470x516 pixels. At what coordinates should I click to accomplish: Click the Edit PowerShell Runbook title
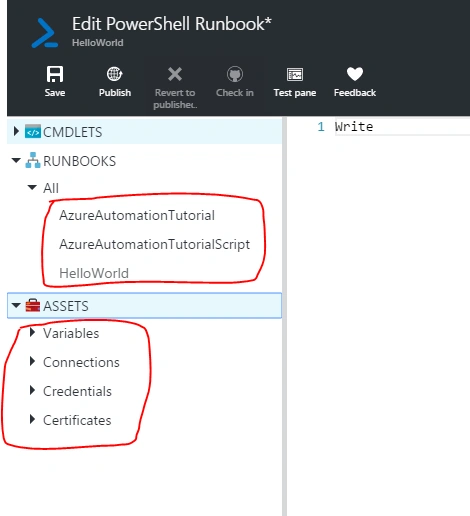tap(172, 24)
